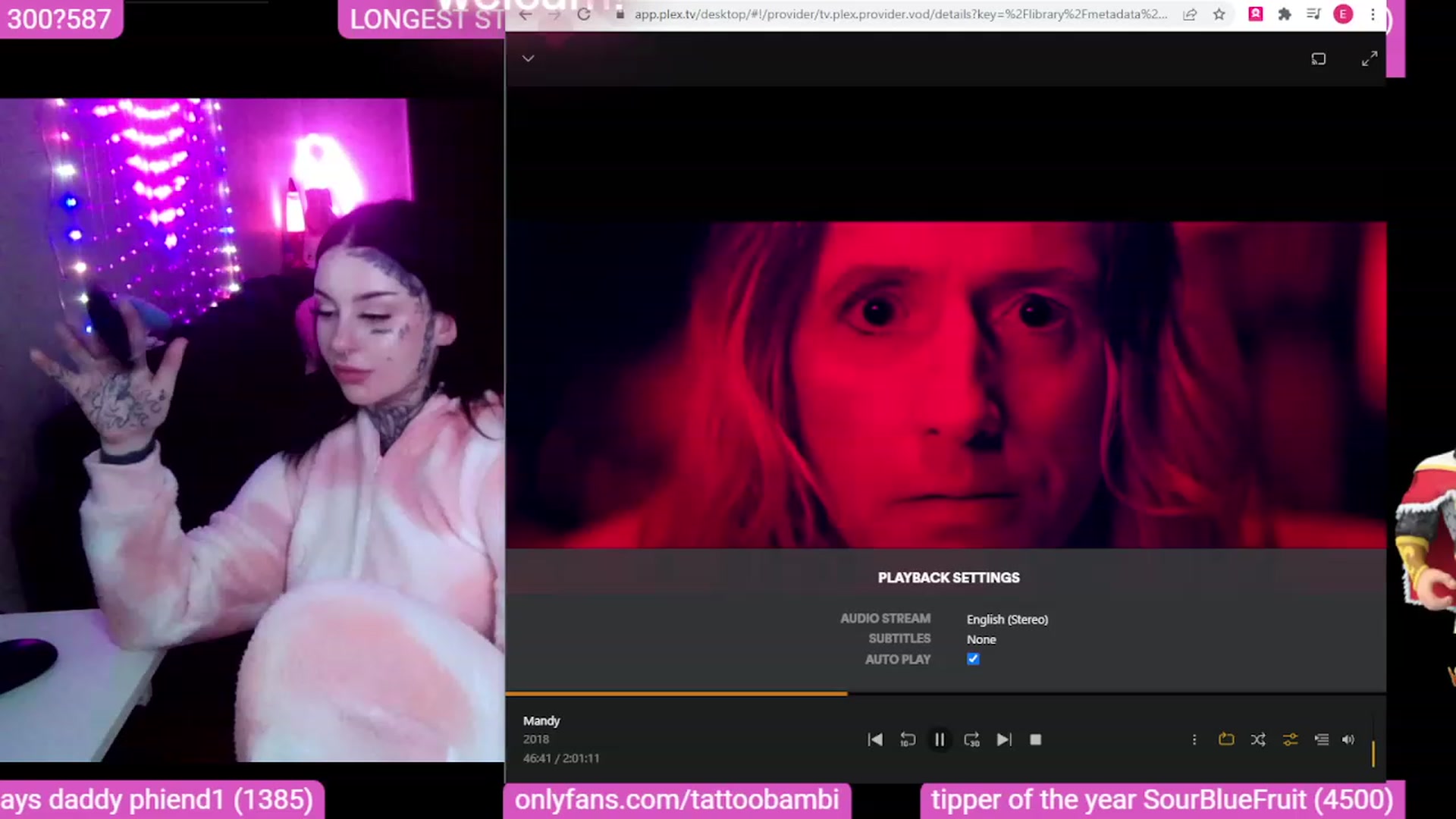Toggle shuffle playback
The width and height of the screenshot is (1456, 819).
click(1258, 739)
